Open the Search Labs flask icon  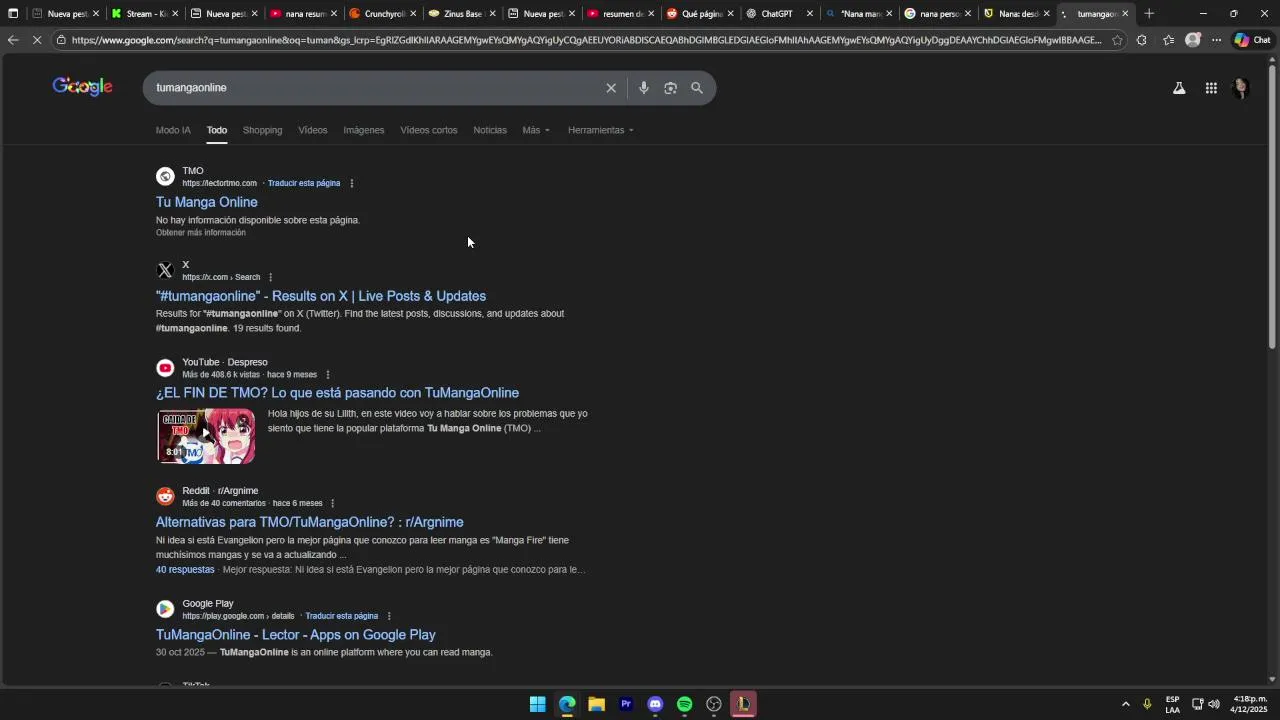[1179, 88]
